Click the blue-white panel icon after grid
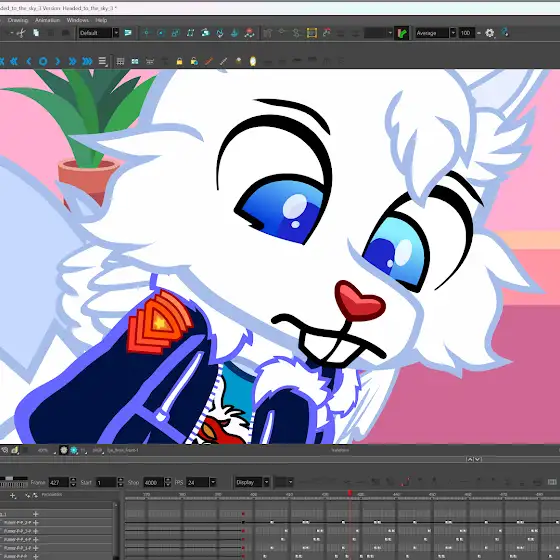The image size is (560, 560). 135,61
